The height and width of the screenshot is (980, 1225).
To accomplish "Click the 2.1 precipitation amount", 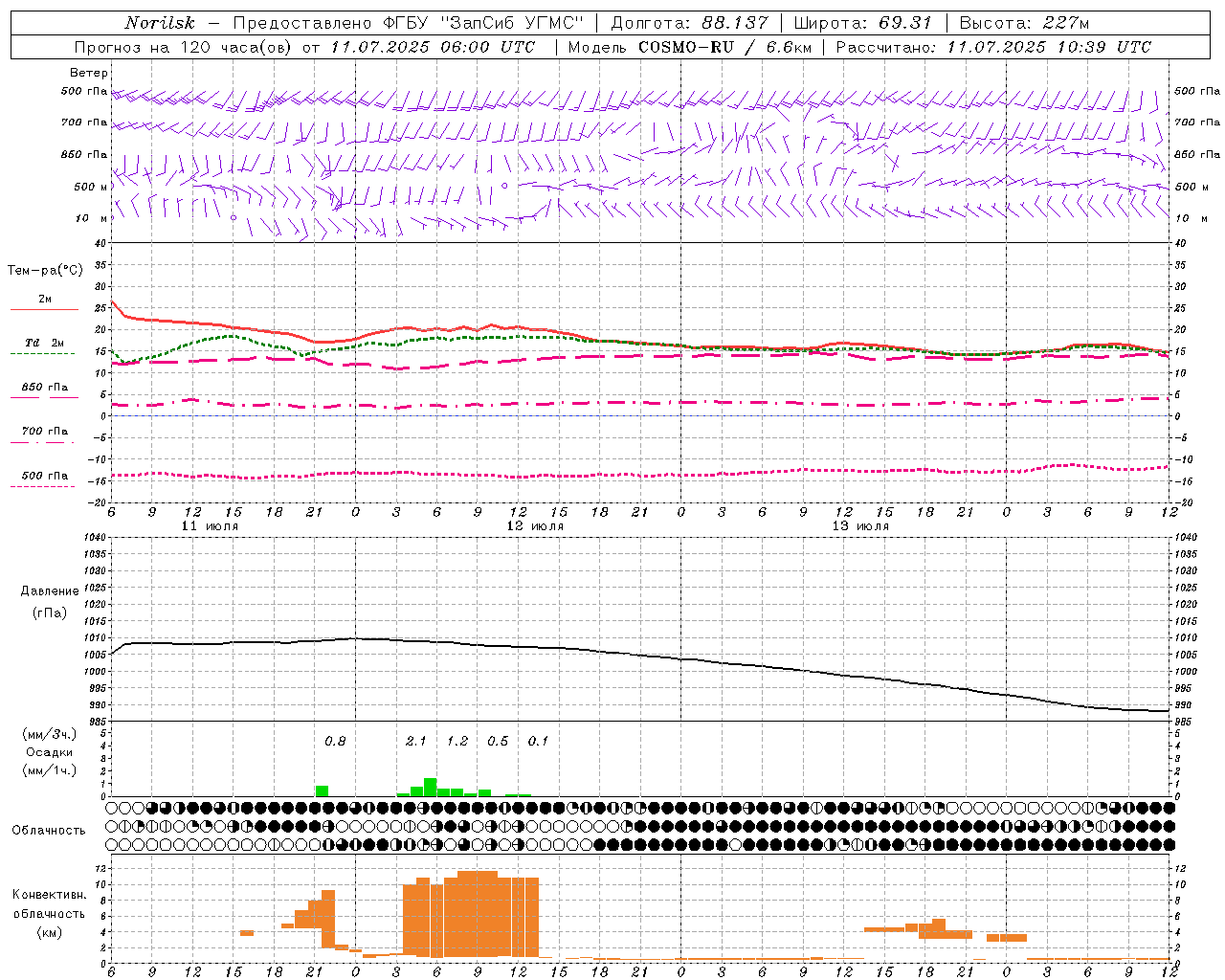I will click(x=416, y=742).
